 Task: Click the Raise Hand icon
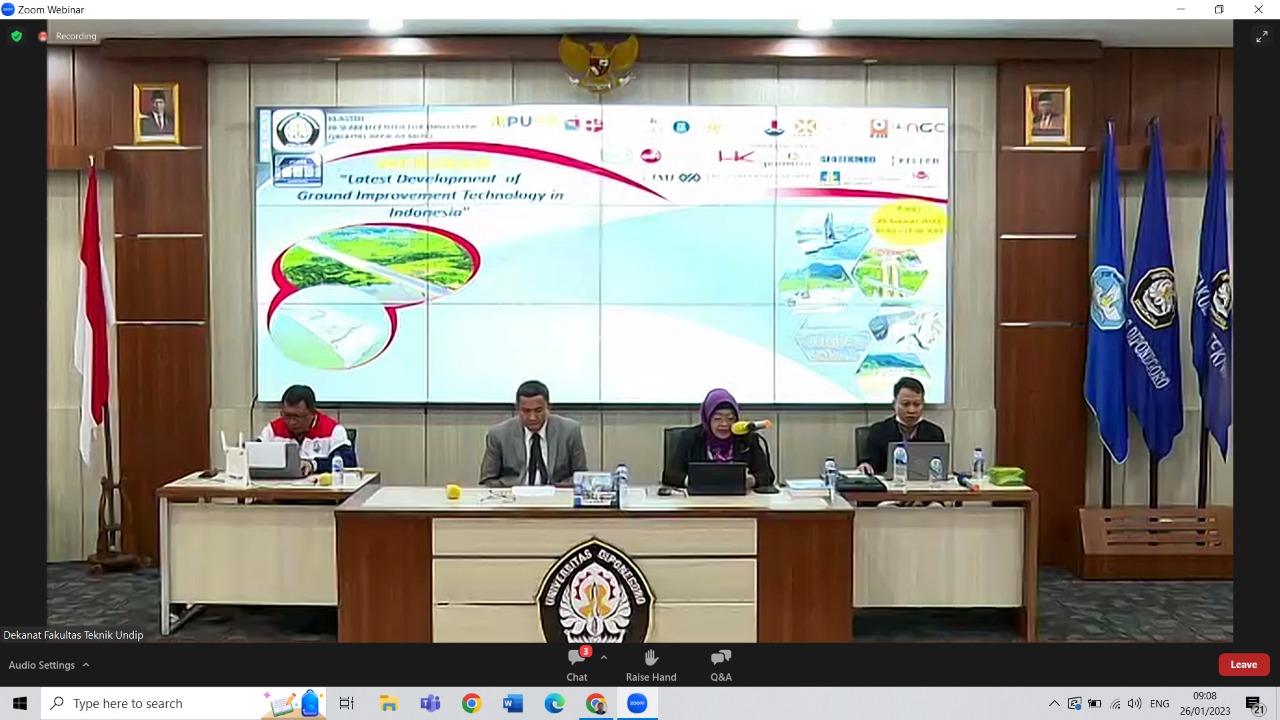point(651,664)
